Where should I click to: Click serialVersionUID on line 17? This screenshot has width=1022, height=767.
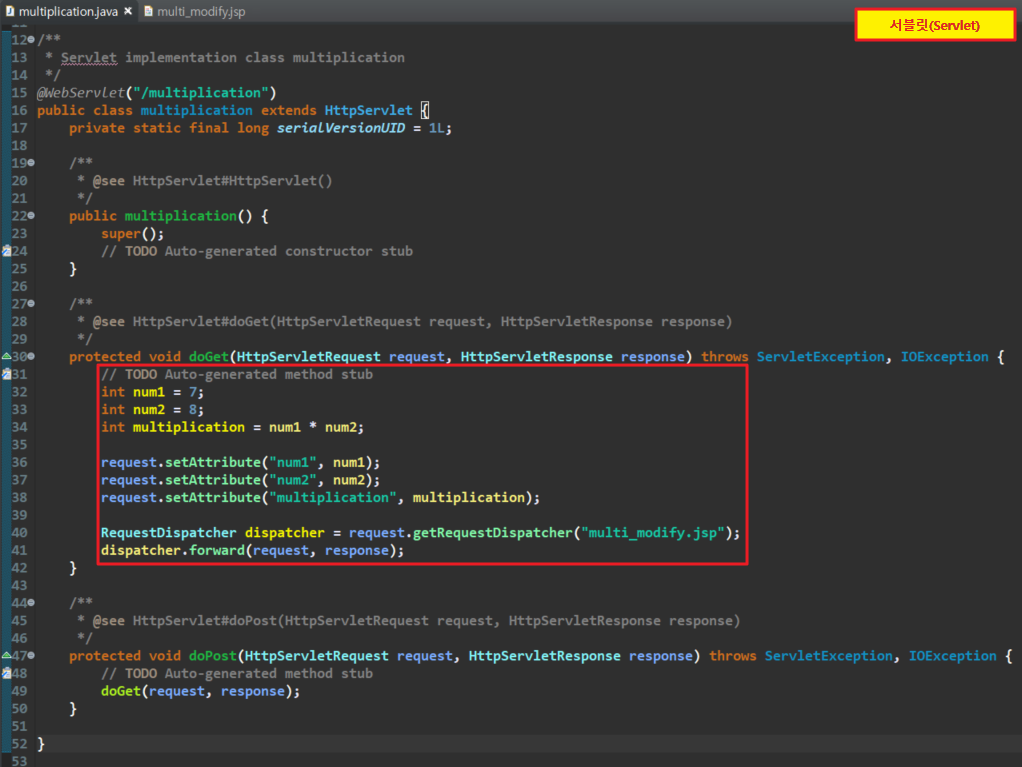[x=341, y=128]
